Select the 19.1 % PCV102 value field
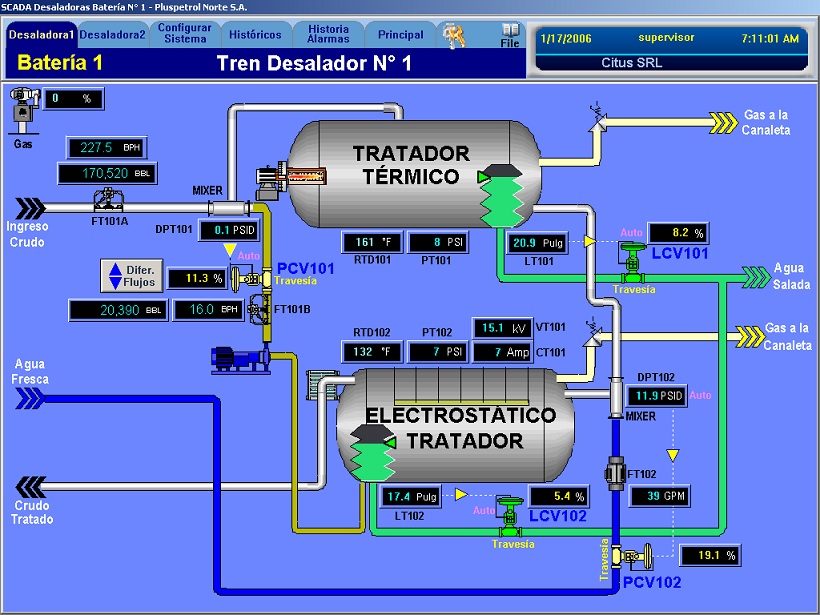The height and width of the screenshot is (615, 820). click(x=708, y=555)
